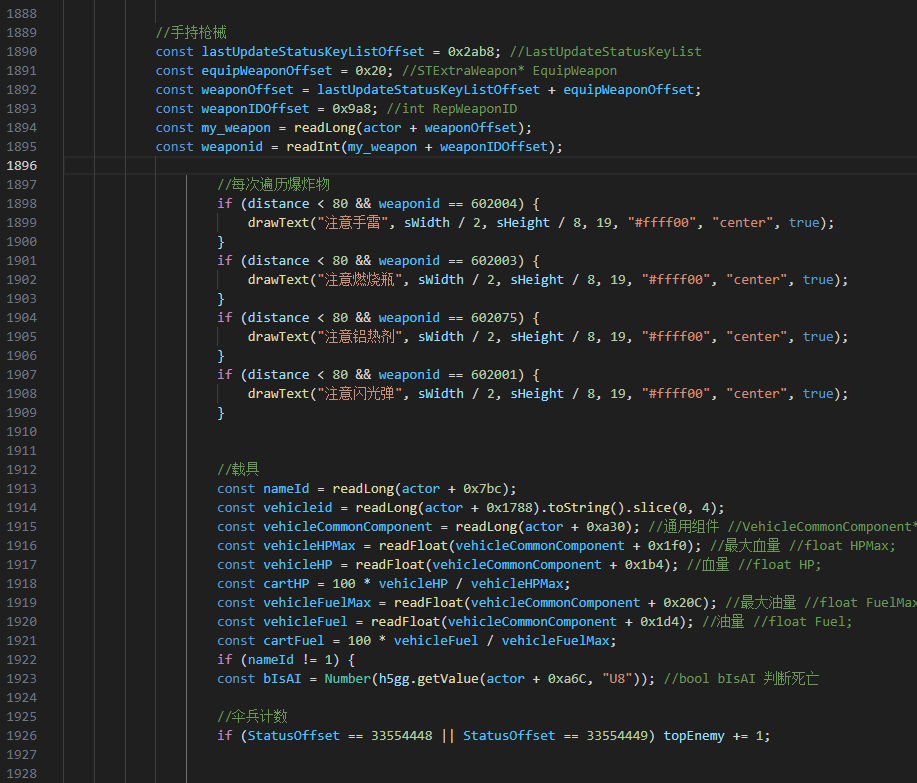Click the //手持枪械 comment

[192, 33]
